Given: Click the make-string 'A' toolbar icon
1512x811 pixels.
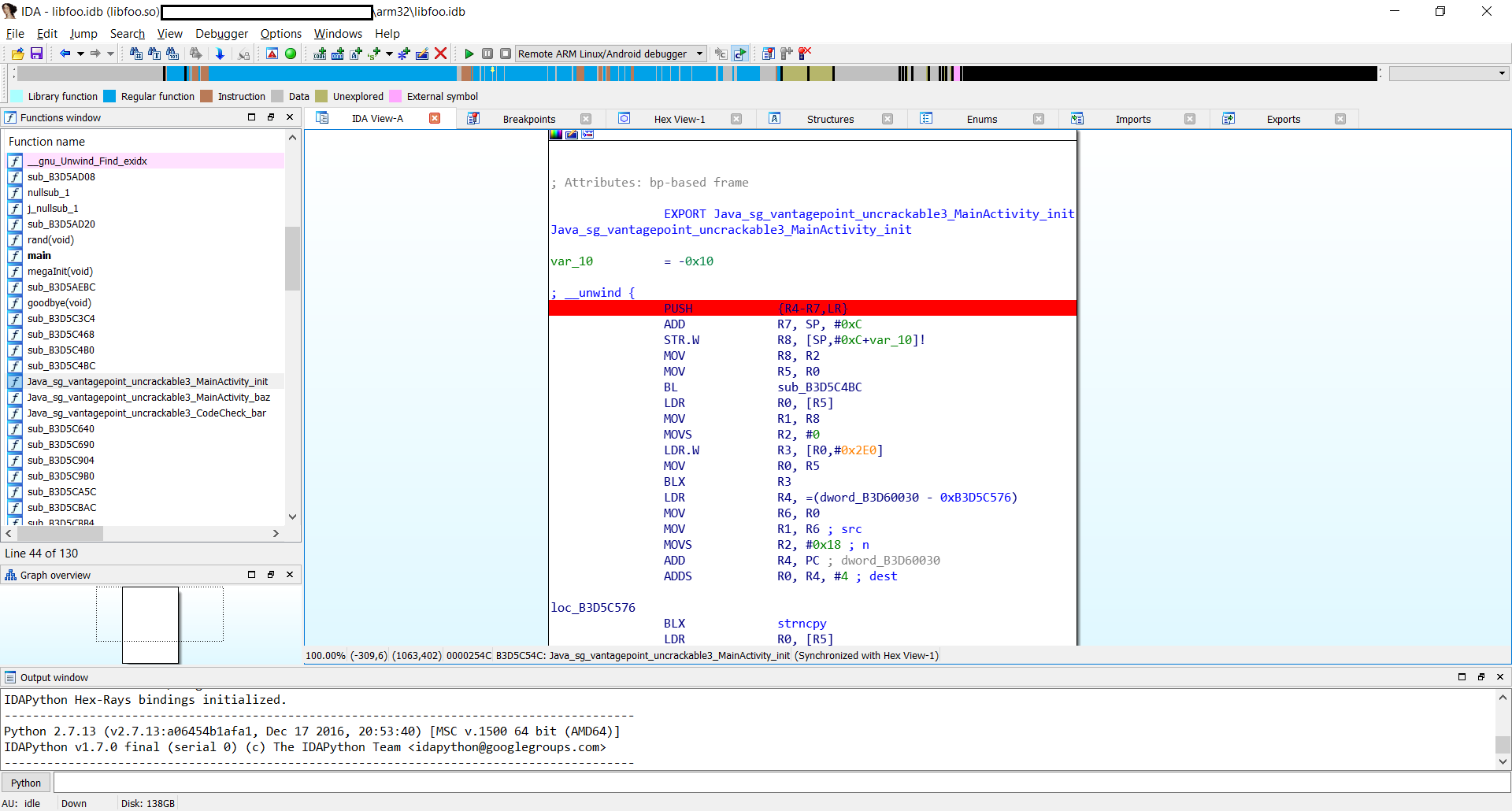Looking at the screenshot, I should coord(356,54).
